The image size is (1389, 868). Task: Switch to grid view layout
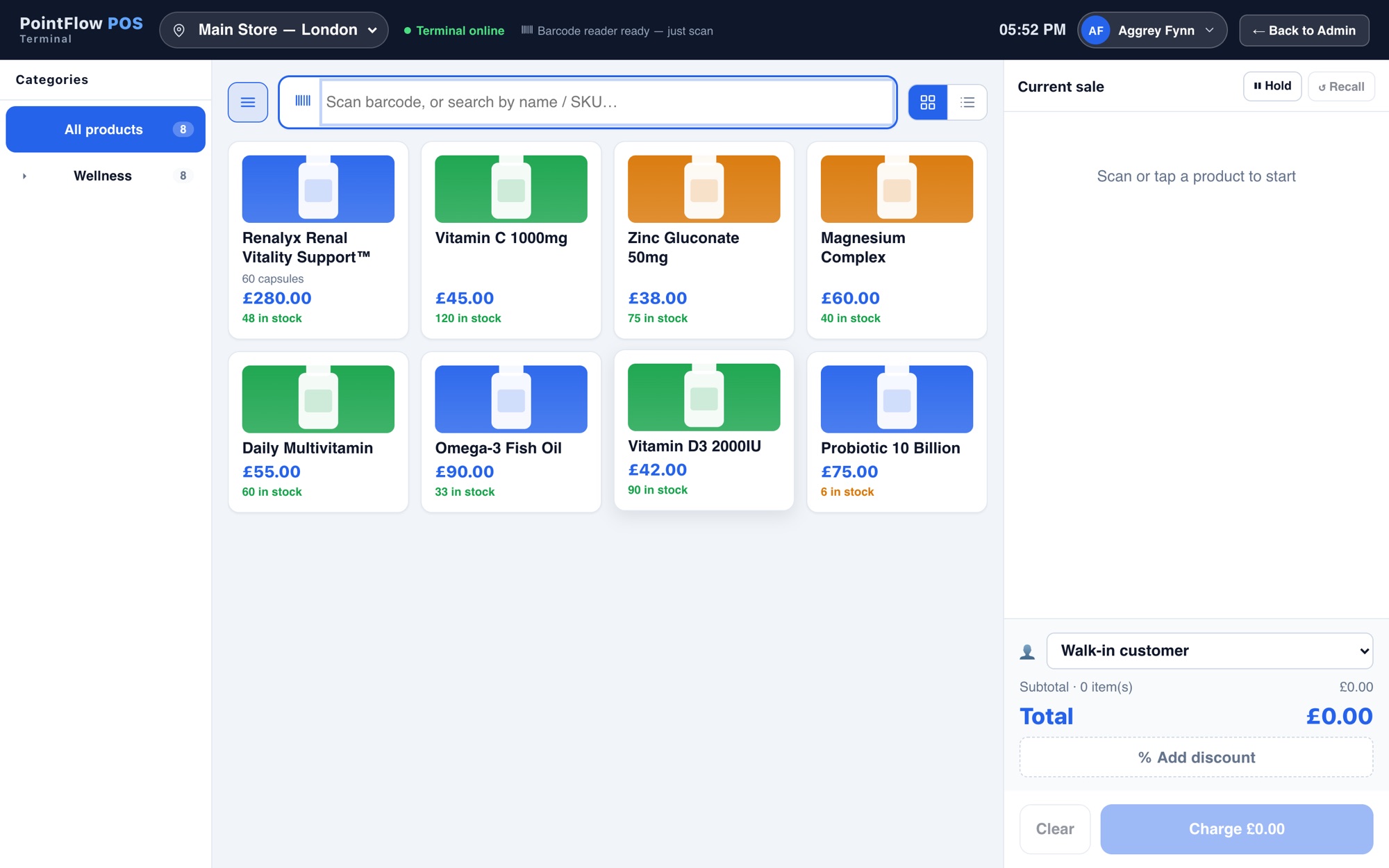tap(928, 102)
